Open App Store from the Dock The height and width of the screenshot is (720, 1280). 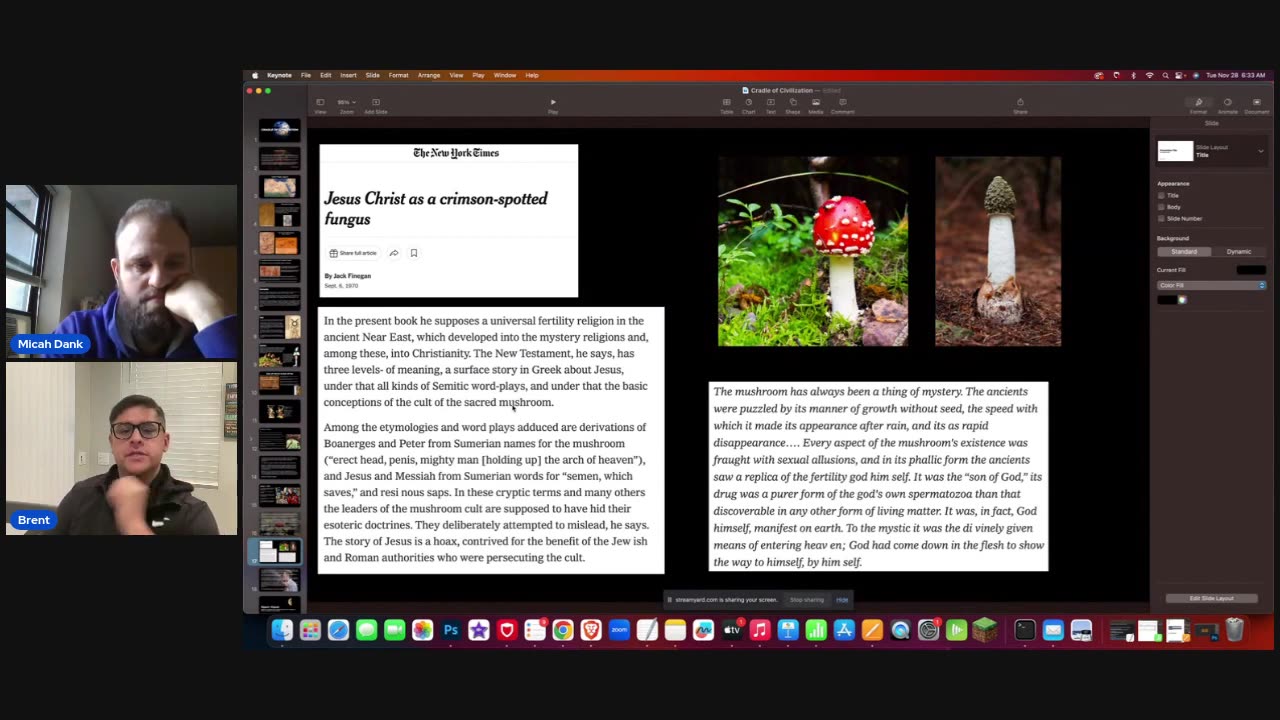click(x=844, y=630)
